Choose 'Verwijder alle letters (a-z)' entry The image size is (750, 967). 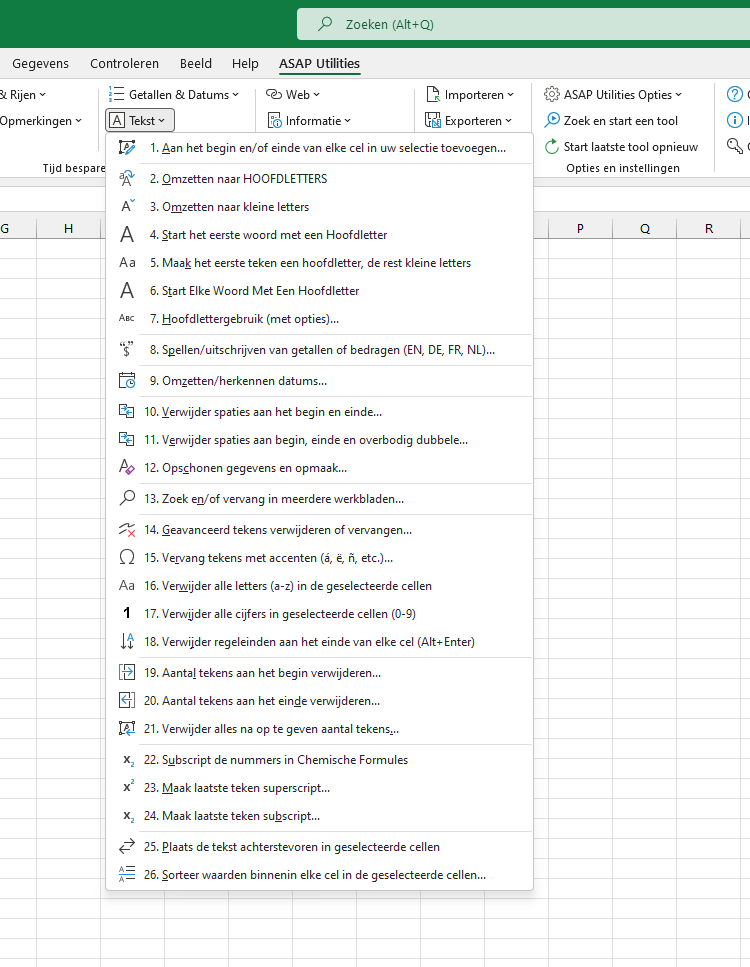[x=319, y=585]
